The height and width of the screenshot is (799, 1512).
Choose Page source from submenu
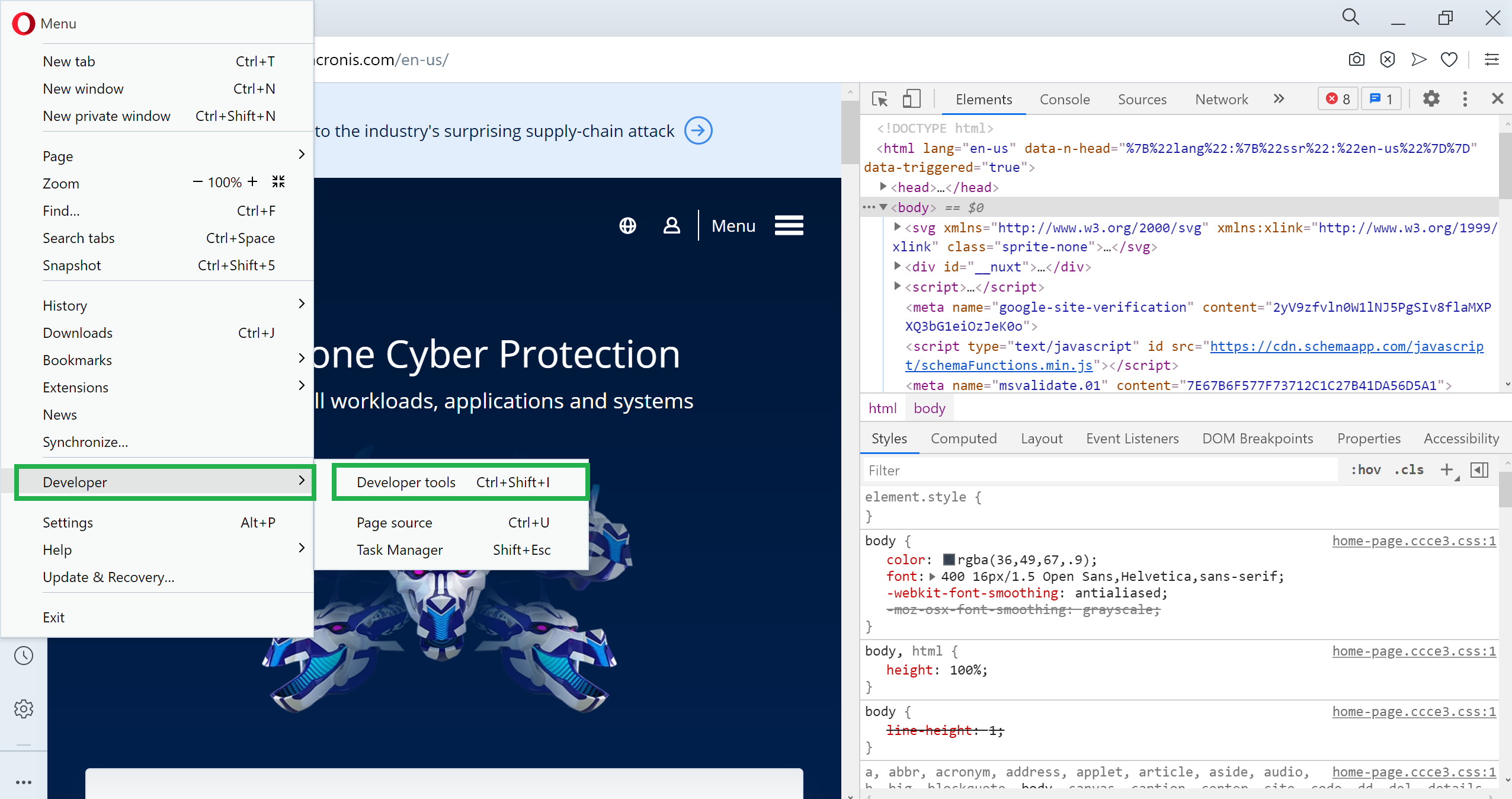452,522
